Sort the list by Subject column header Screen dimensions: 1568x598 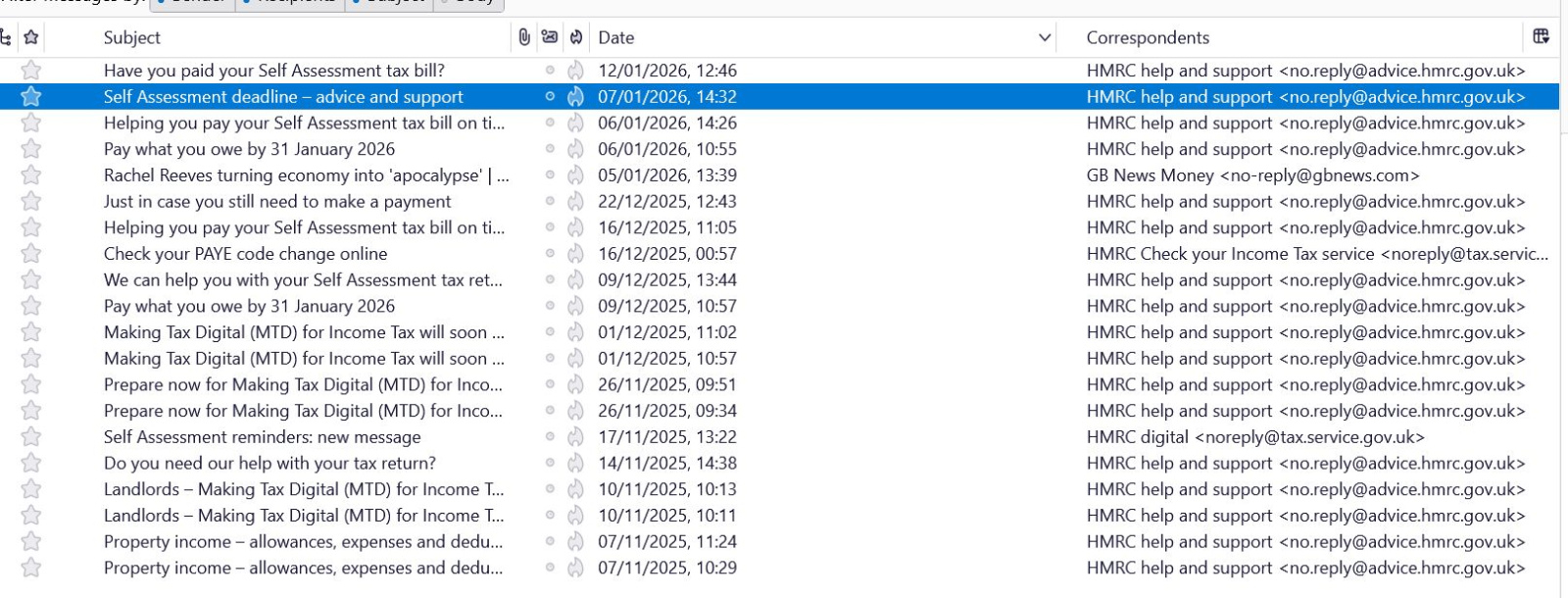pos(132,37)
